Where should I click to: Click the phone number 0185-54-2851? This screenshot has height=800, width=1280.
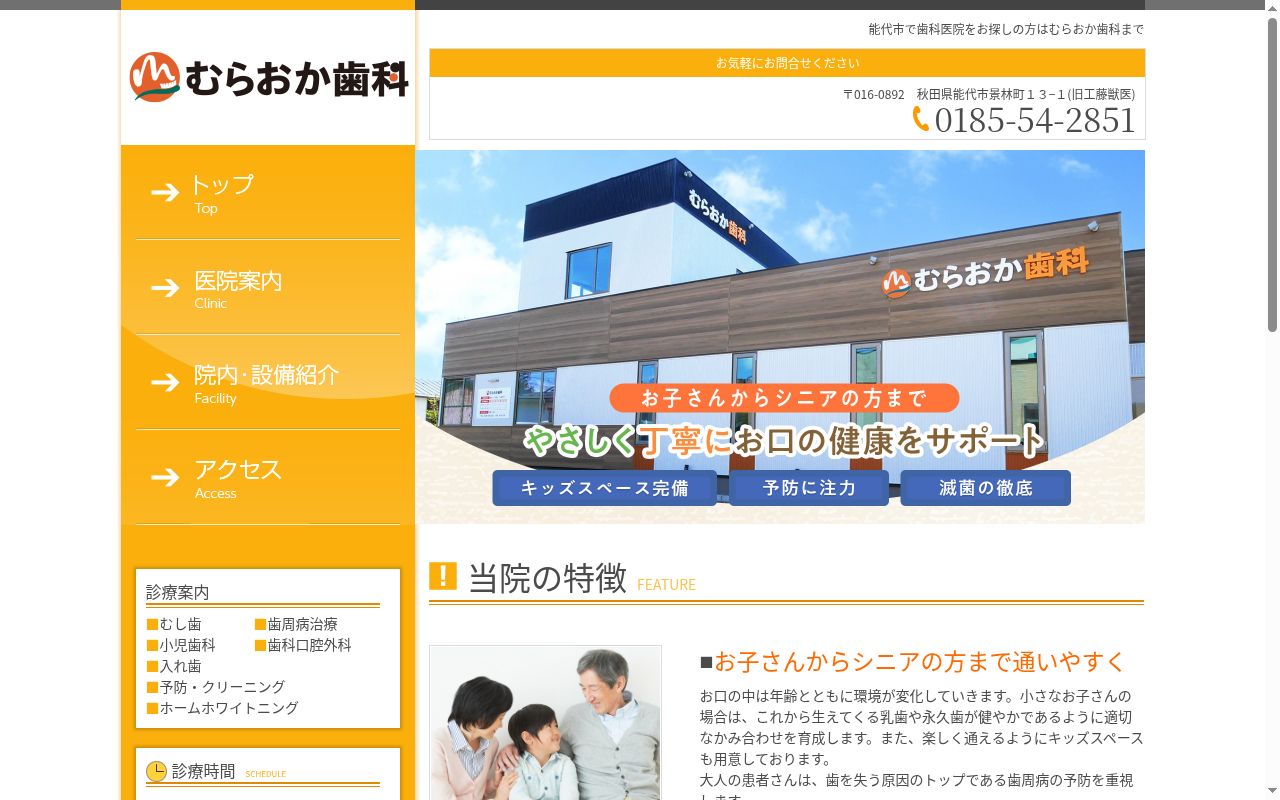(x=1035, y=120)
